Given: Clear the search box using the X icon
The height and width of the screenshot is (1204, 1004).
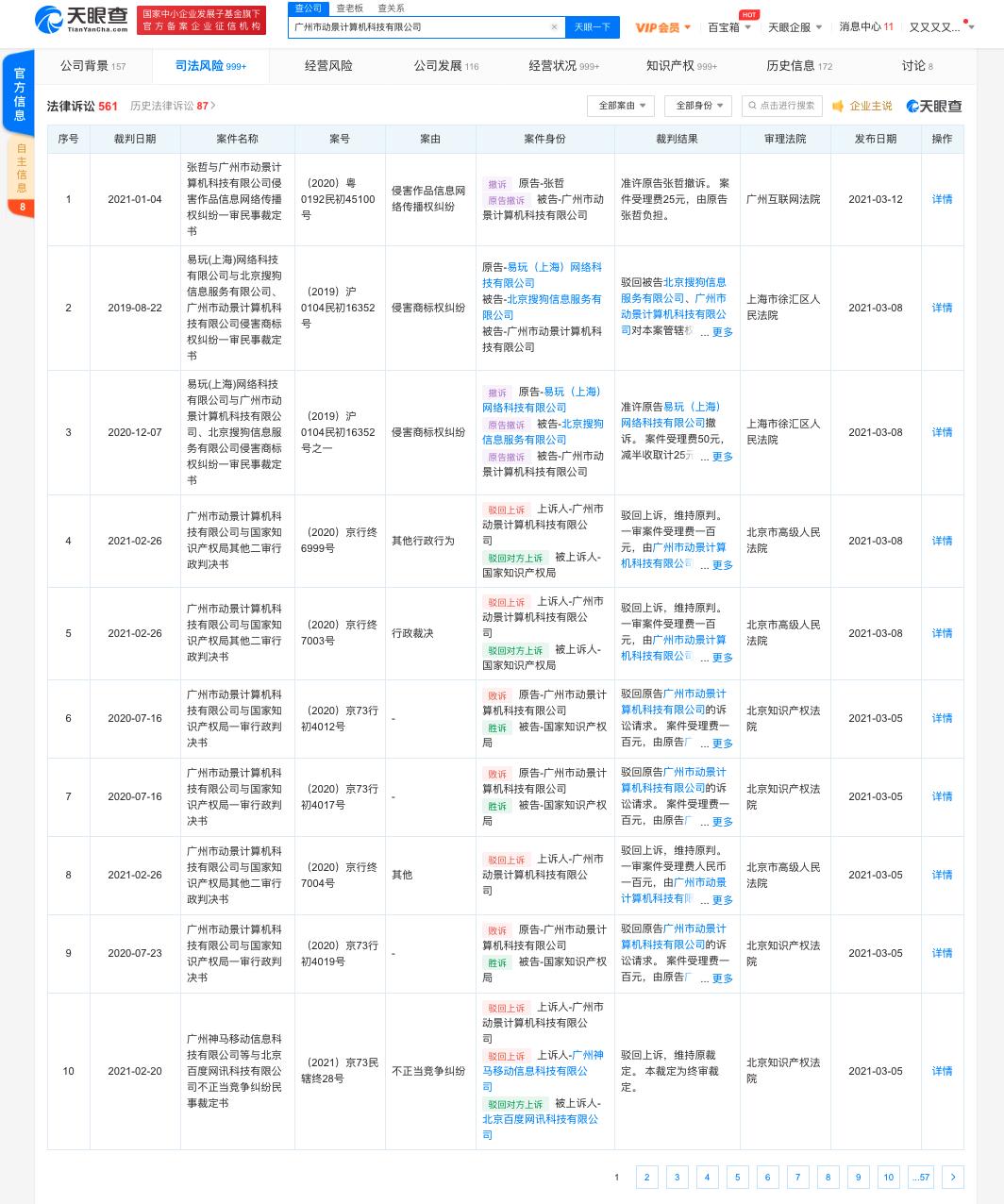Looking at the screenshot, I should click(554, 27).
